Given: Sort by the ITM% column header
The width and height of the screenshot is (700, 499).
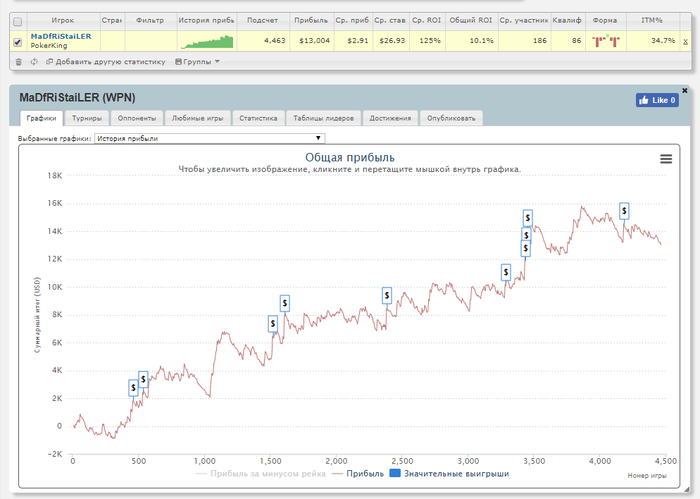Looking at the screenshot, I should click(x=652, y=21).
